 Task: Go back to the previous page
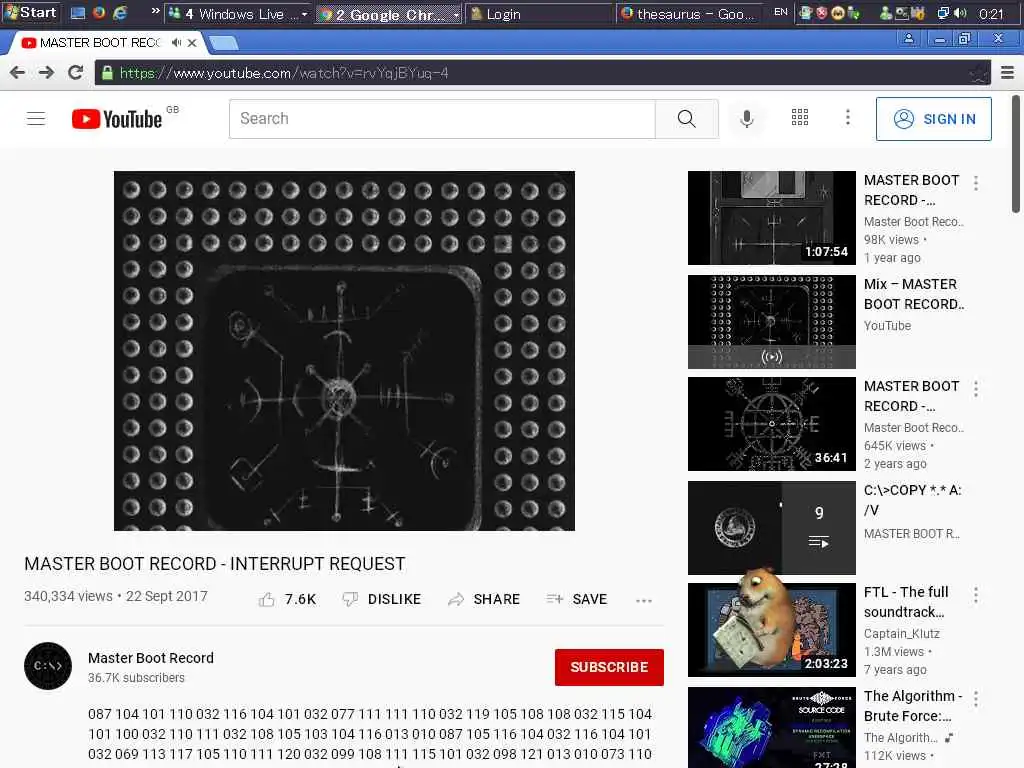tap(18, 72)
